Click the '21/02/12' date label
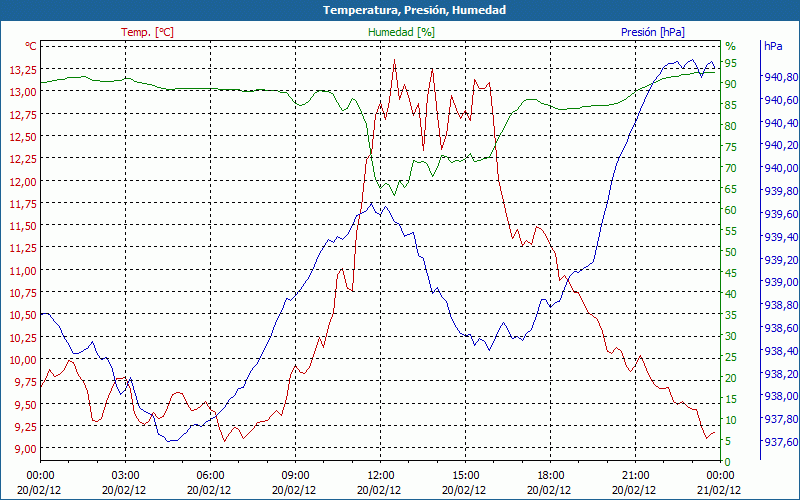The width and height of the screenshot is (800, 500). click(x=720, y=490)
